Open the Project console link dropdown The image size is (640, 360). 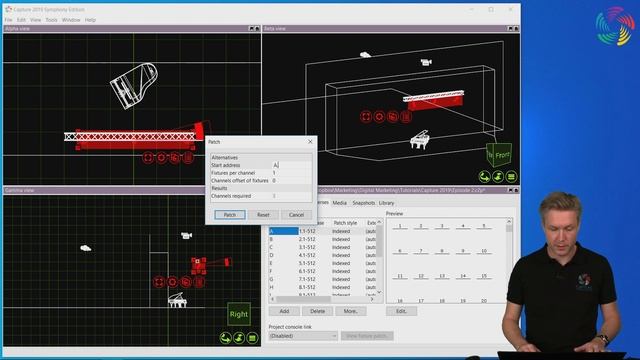tap(303, 336)
